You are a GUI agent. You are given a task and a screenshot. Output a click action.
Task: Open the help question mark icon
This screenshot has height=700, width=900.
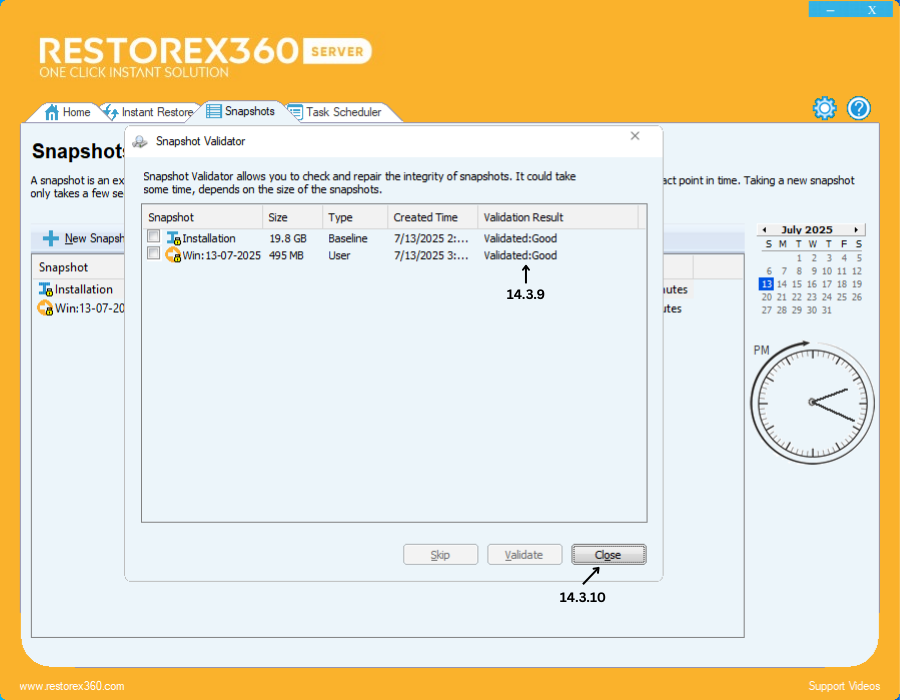[859, 108]
